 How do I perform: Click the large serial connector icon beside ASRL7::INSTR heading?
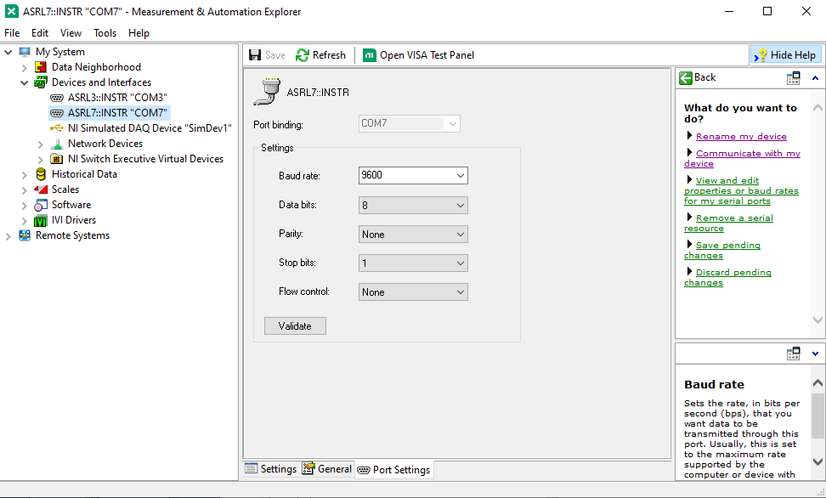point(267,91)
